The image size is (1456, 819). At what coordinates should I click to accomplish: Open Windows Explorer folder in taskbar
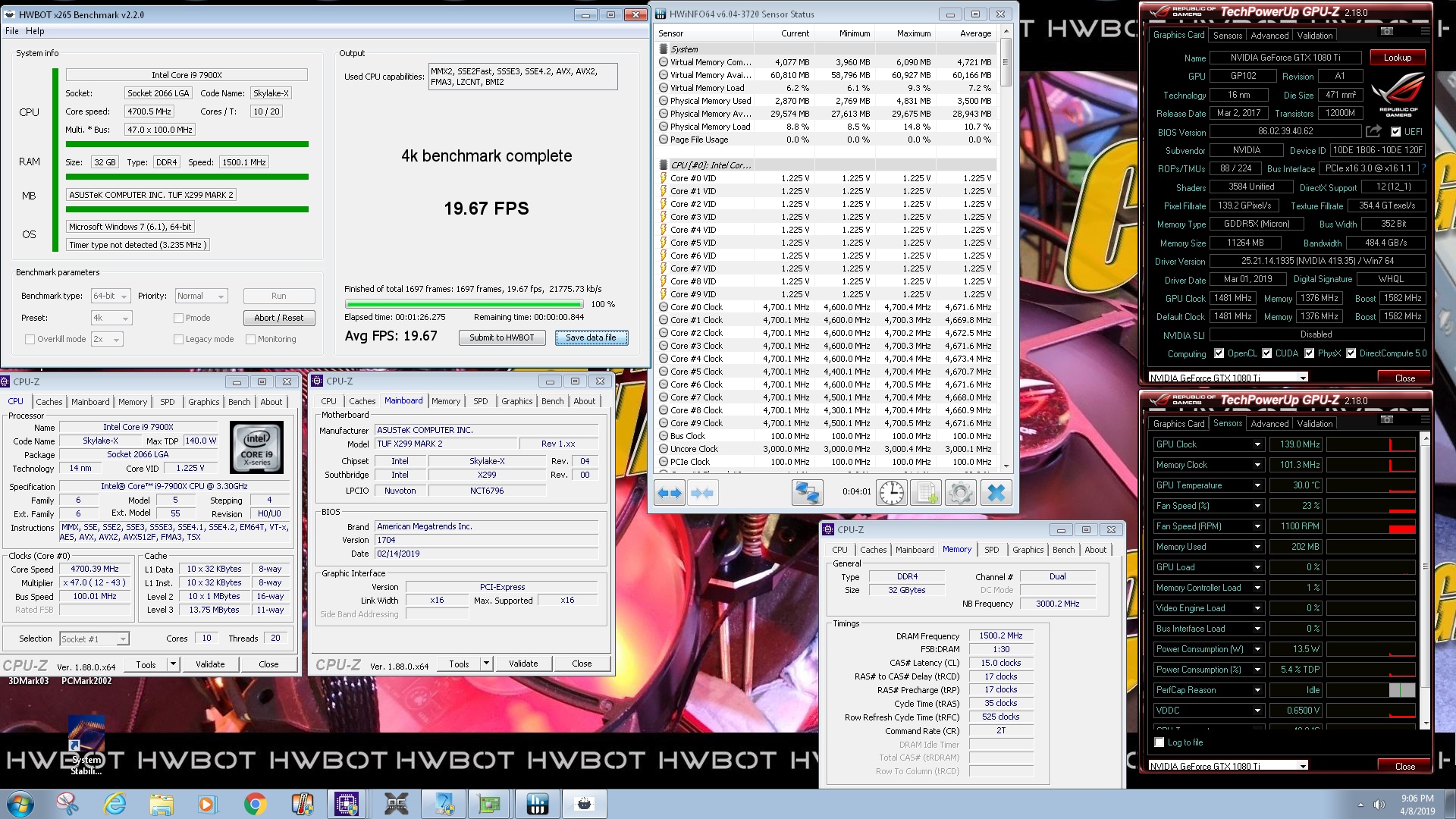coord(162,804)
